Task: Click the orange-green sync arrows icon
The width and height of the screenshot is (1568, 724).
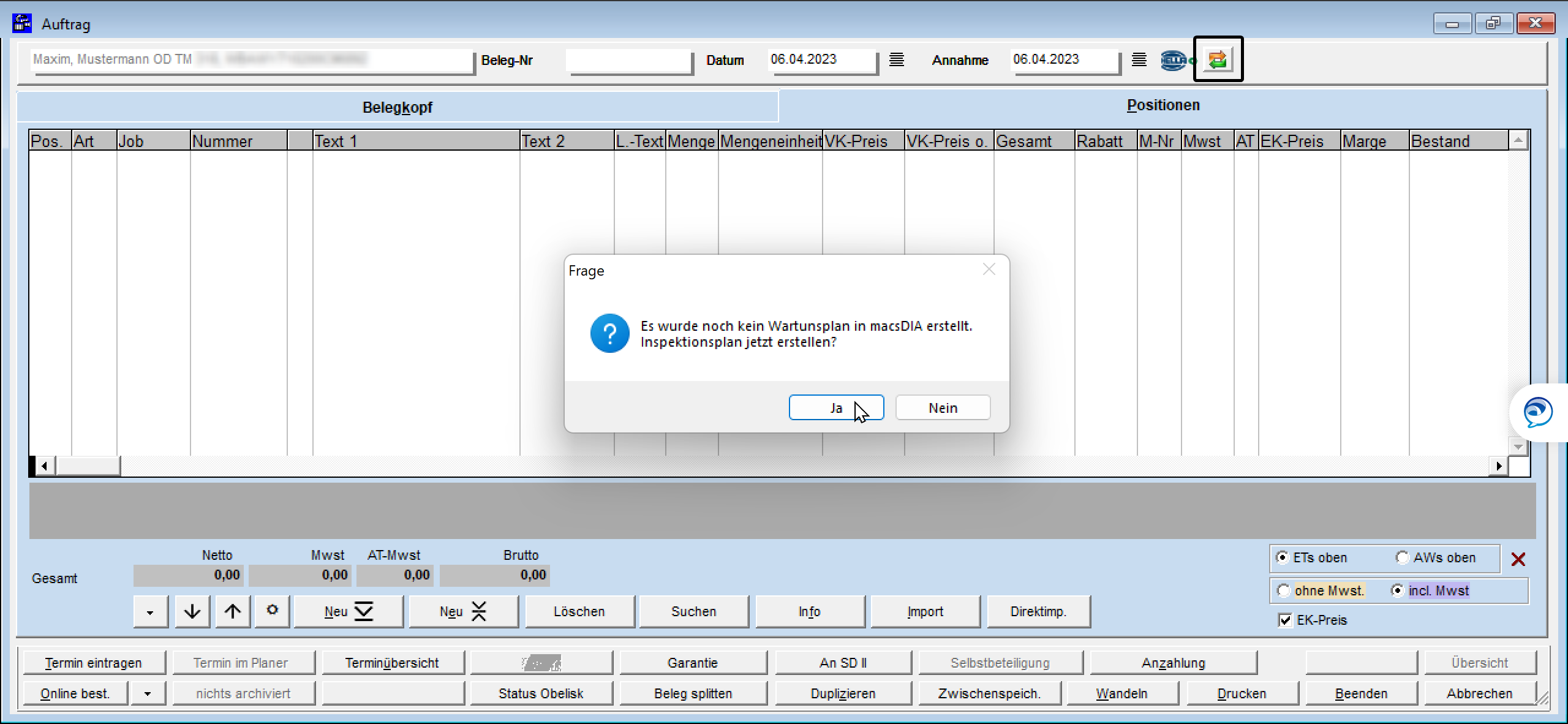Action: click(1218, 59)
